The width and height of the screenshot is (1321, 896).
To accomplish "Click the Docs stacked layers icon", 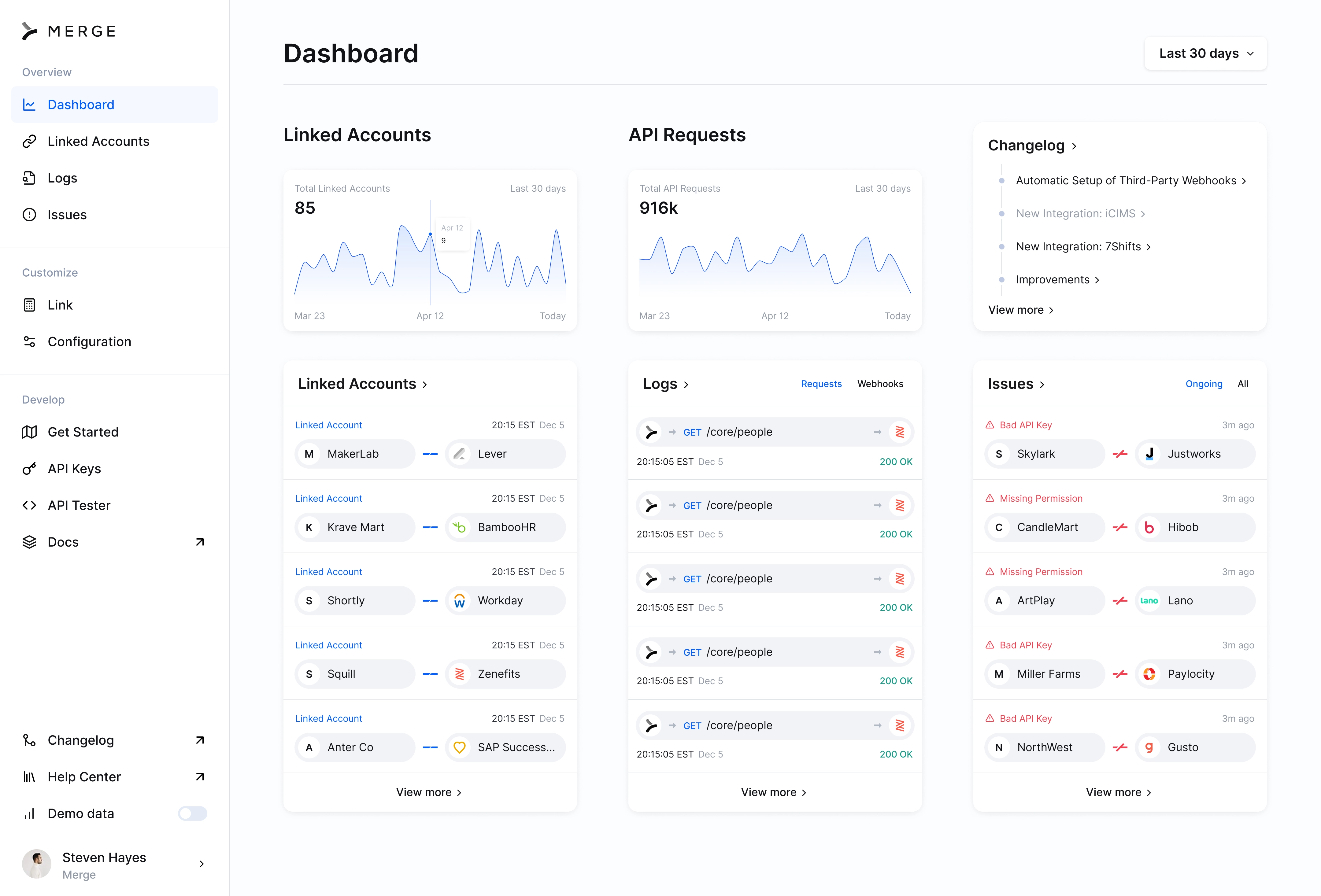I will pos(29,542).
